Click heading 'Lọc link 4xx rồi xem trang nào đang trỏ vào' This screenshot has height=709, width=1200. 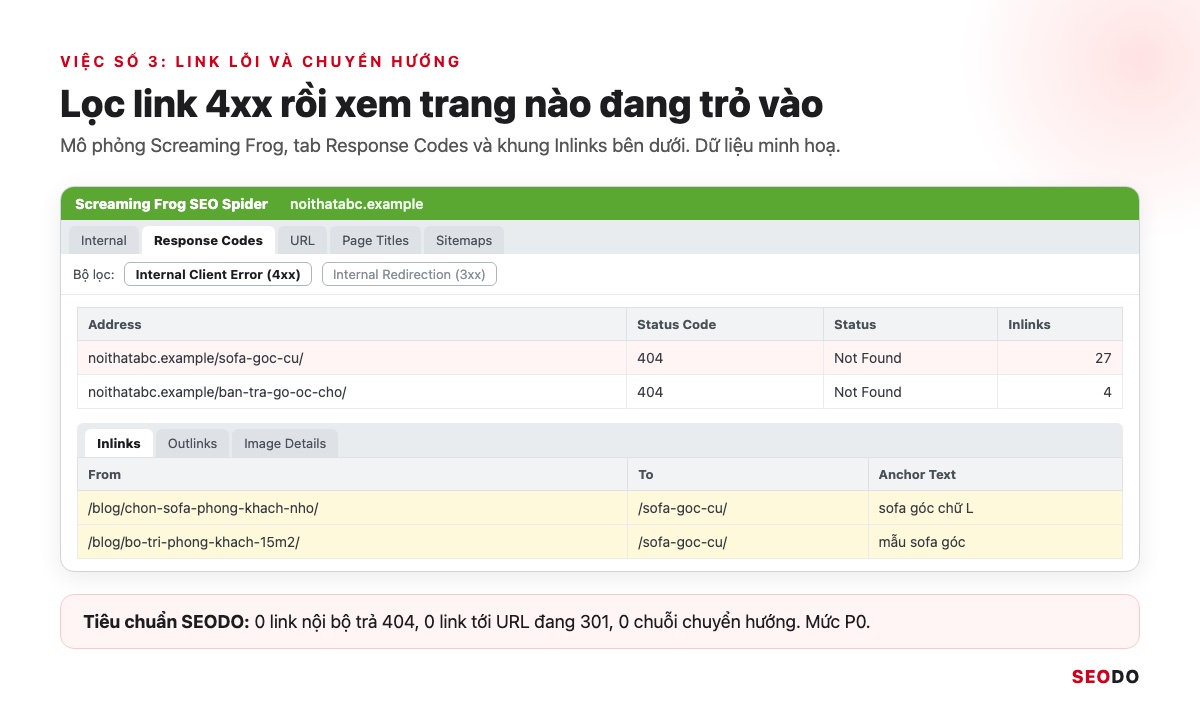pos(442,105)
